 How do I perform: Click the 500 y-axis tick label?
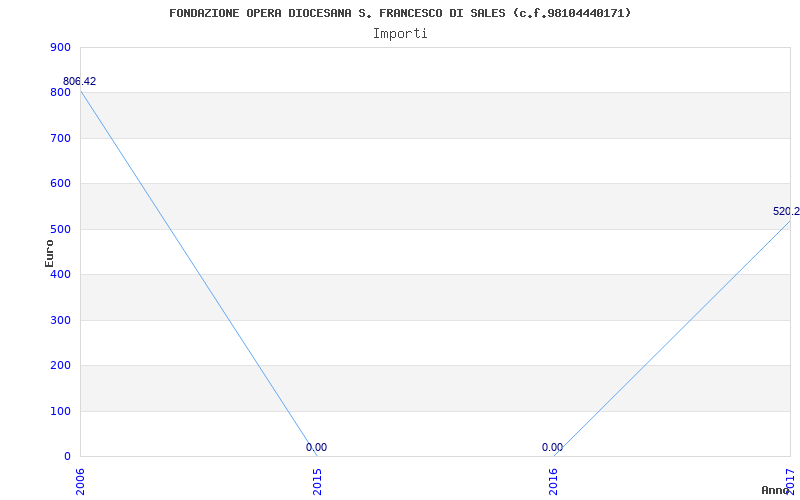[x=60, y=230]
